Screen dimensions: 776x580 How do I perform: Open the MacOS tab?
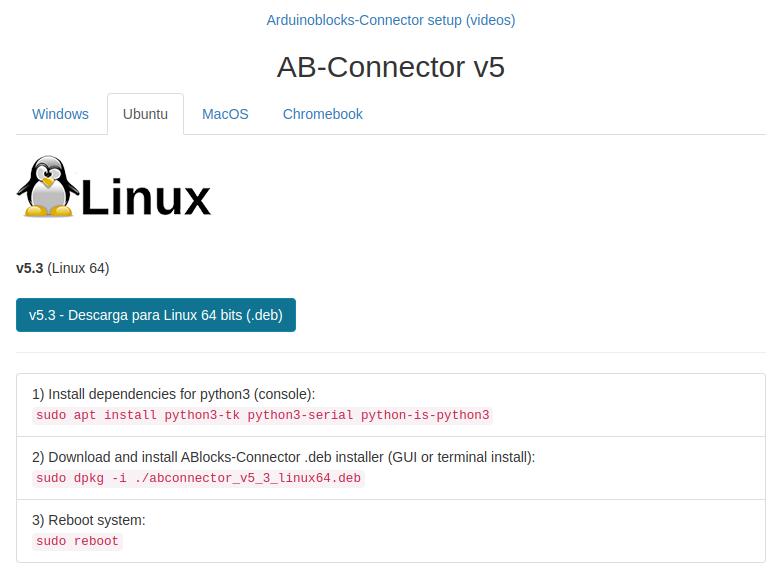225,114
